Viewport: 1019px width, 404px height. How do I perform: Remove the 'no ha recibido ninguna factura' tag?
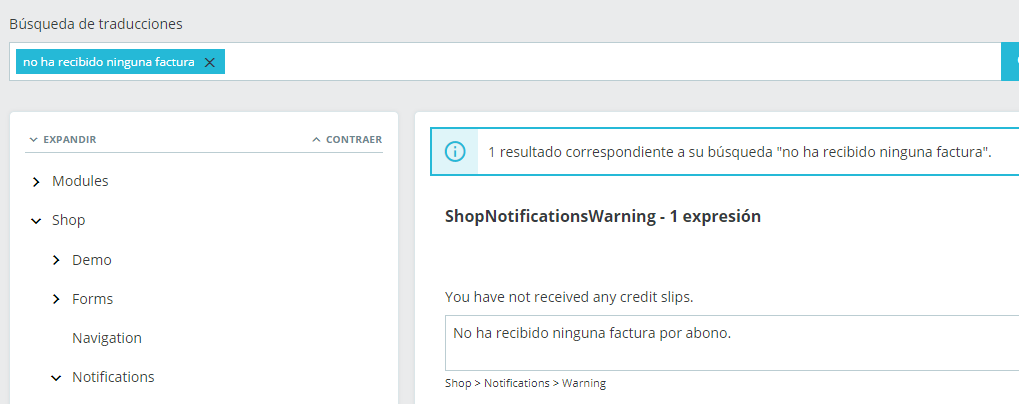point(209,62)
